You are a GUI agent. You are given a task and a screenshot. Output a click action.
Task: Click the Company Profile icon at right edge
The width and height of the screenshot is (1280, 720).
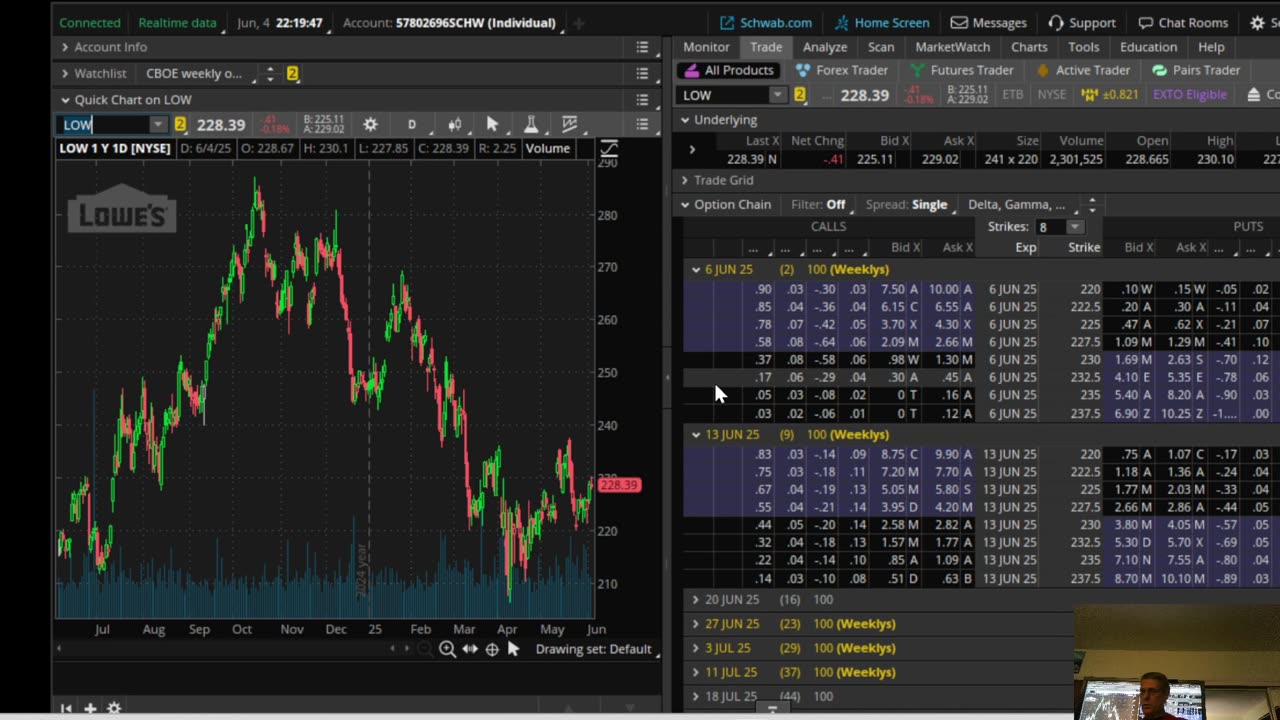1253,95
